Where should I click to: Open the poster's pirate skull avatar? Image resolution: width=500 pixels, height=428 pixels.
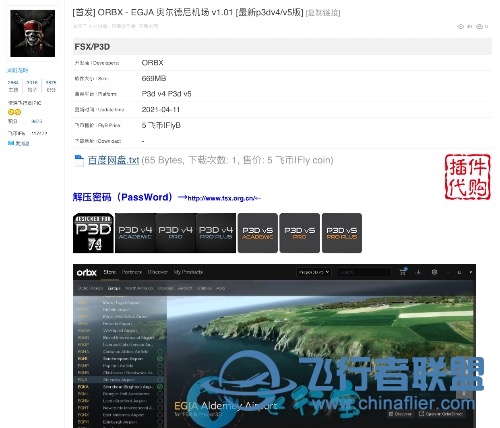point(33,33)
